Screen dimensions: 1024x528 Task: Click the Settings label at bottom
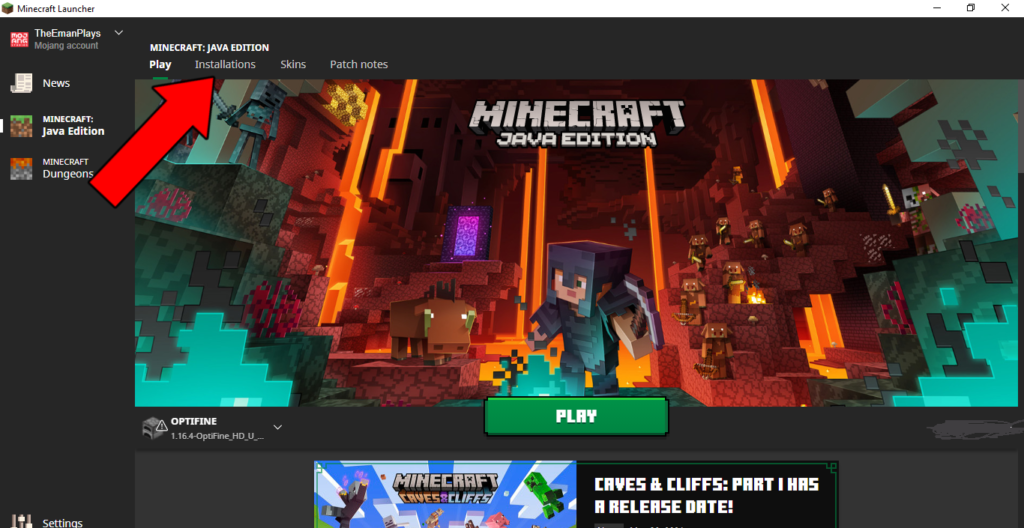click(x=63, y=523)
